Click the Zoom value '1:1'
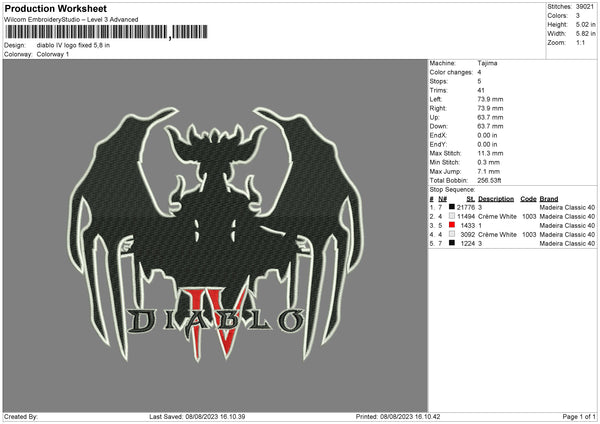Viewport: 600px width, 424px height. [580, 42]
